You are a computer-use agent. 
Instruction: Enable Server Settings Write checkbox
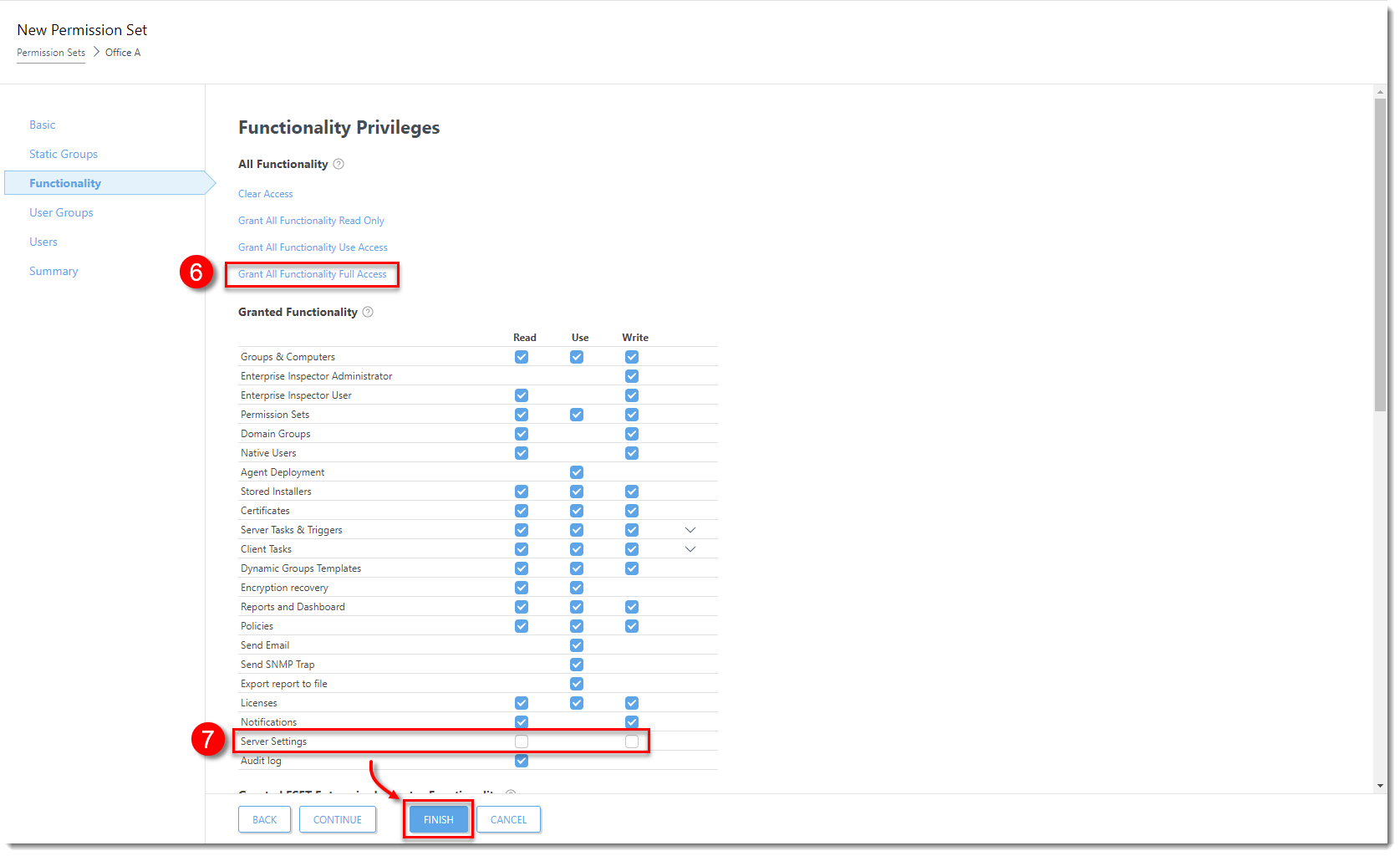coord(632,741)
